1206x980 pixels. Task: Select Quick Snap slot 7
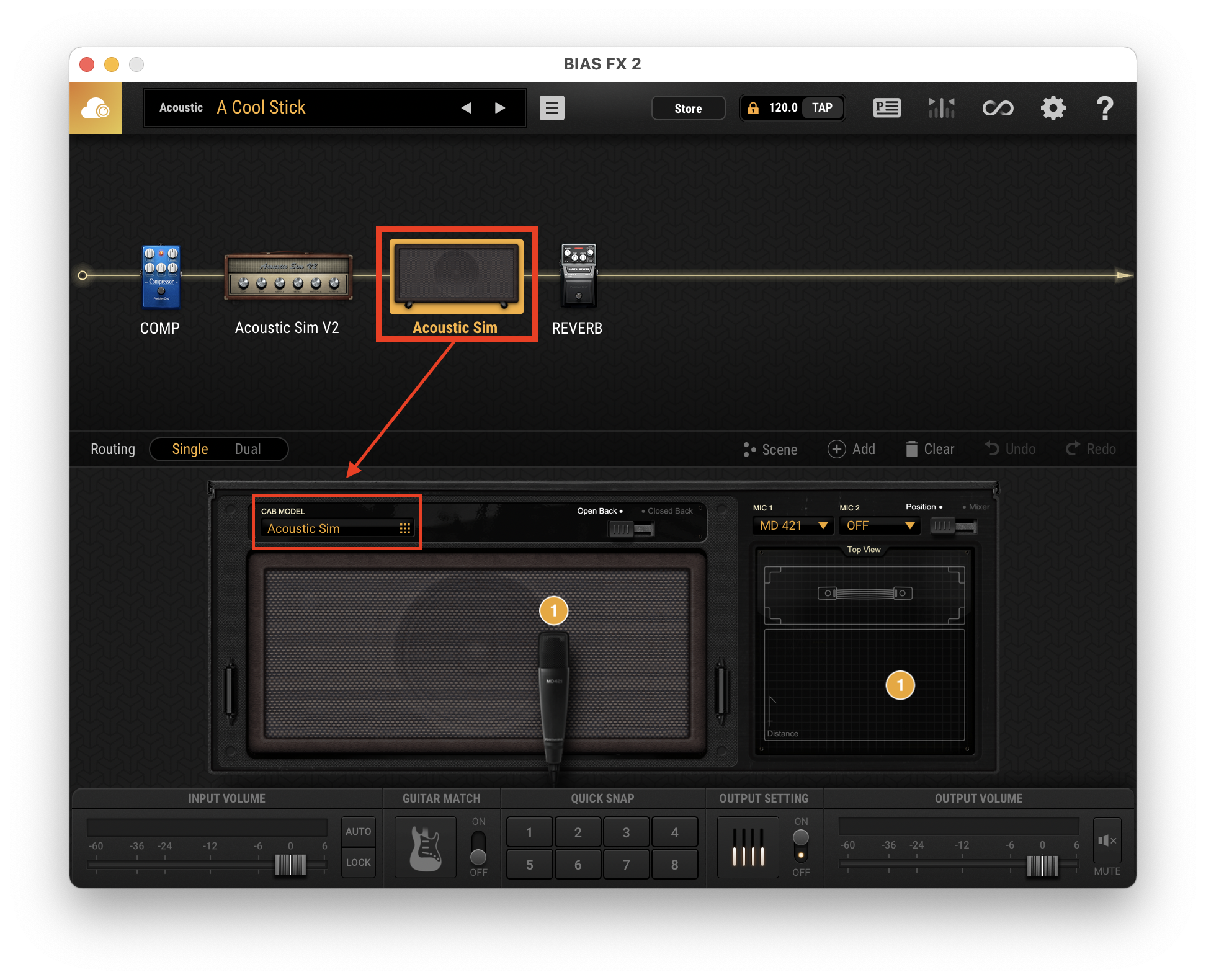(x=626, y=865)
